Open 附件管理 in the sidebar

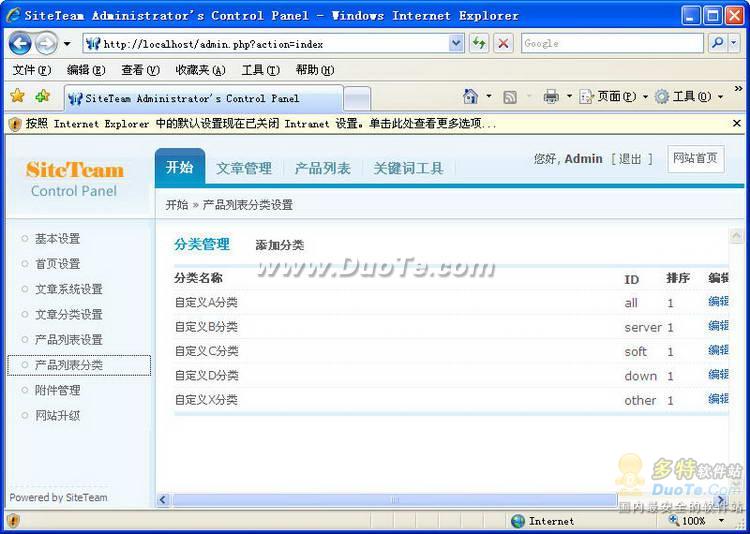coord(57,391)
